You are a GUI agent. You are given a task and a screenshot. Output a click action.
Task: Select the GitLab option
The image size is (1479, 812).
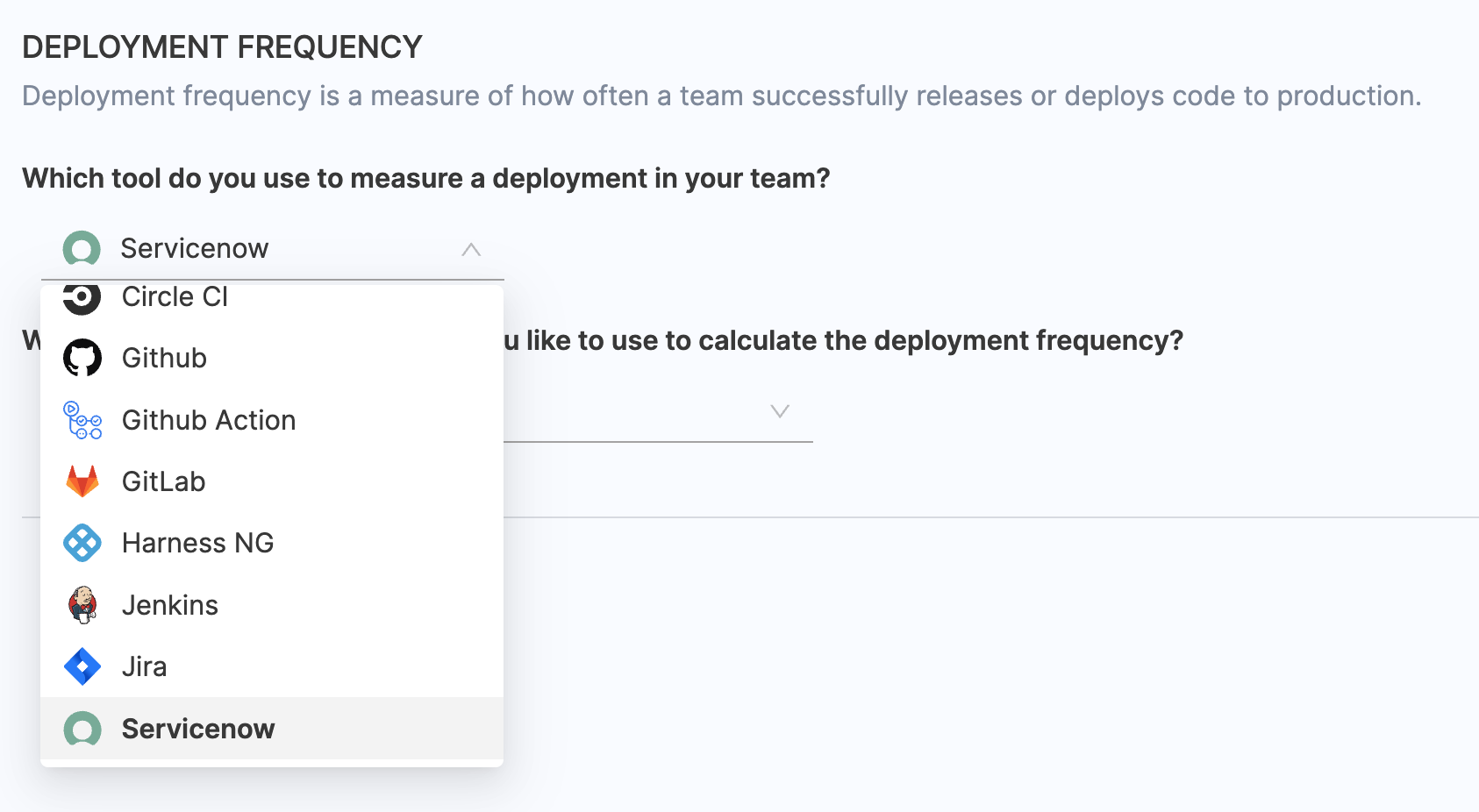[164, 481]
